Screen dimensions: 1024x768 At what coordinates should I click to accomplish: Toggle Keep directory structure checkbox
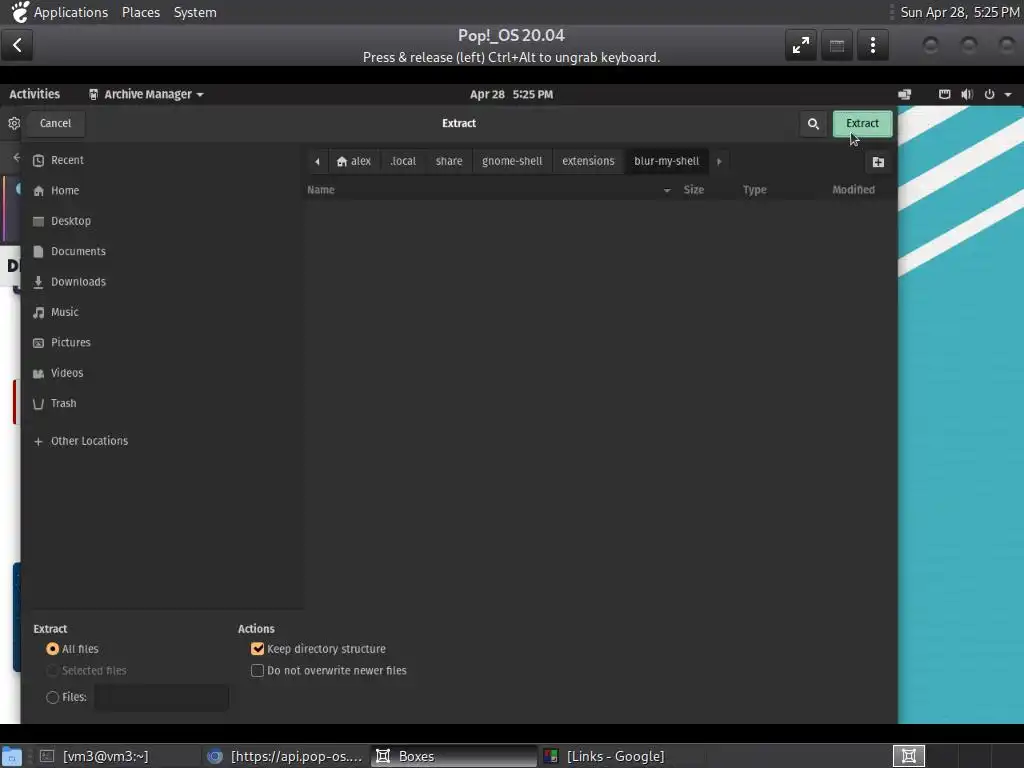pos(257,649)
